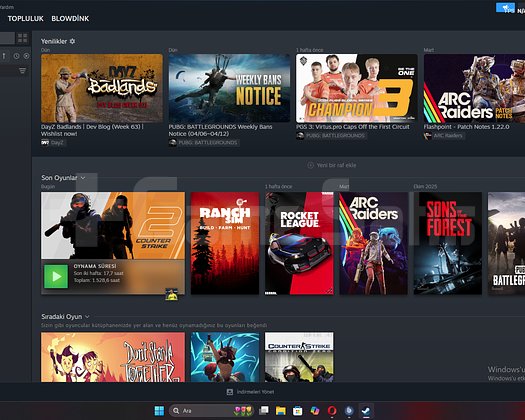Open the DayZ Badlands news thumbnail

point(102,88)
